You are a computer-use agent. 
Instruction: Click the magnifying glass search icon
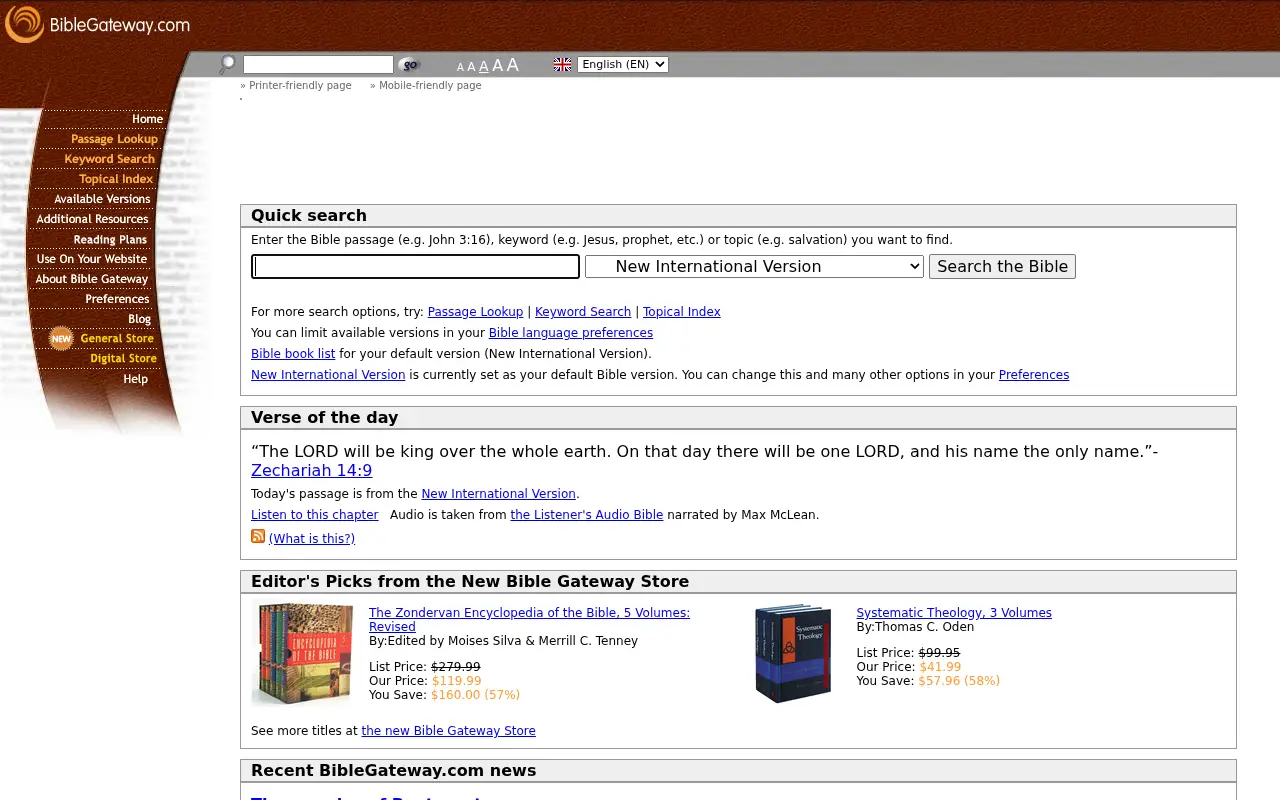[x=227, y=65]
